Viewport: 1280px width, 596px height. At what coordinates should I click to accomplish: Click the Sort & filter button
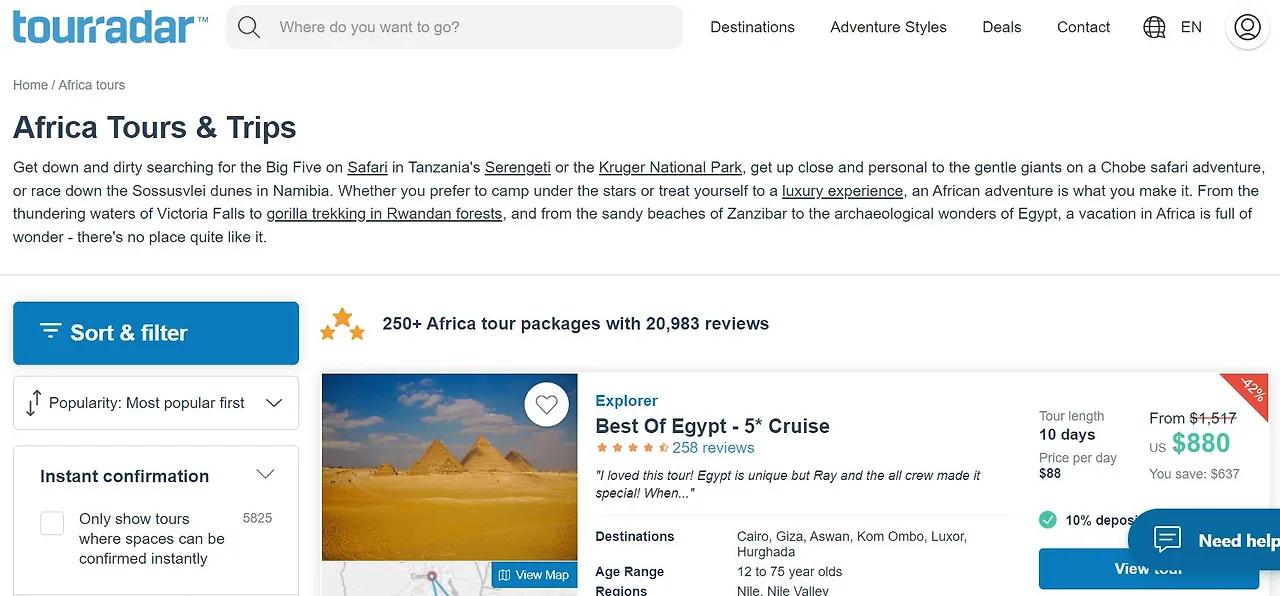156,333
